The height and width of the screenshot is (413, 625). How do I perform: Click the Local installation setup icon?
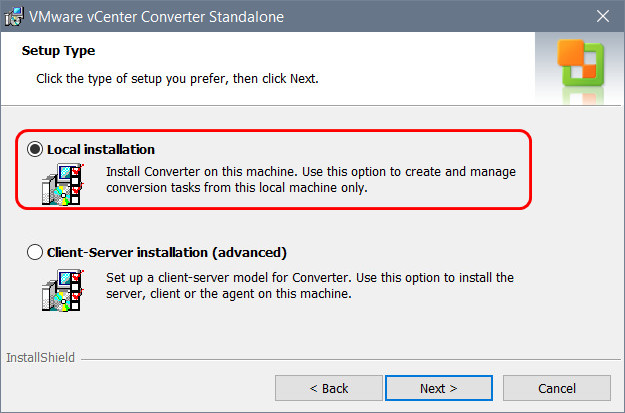point(63,185)
